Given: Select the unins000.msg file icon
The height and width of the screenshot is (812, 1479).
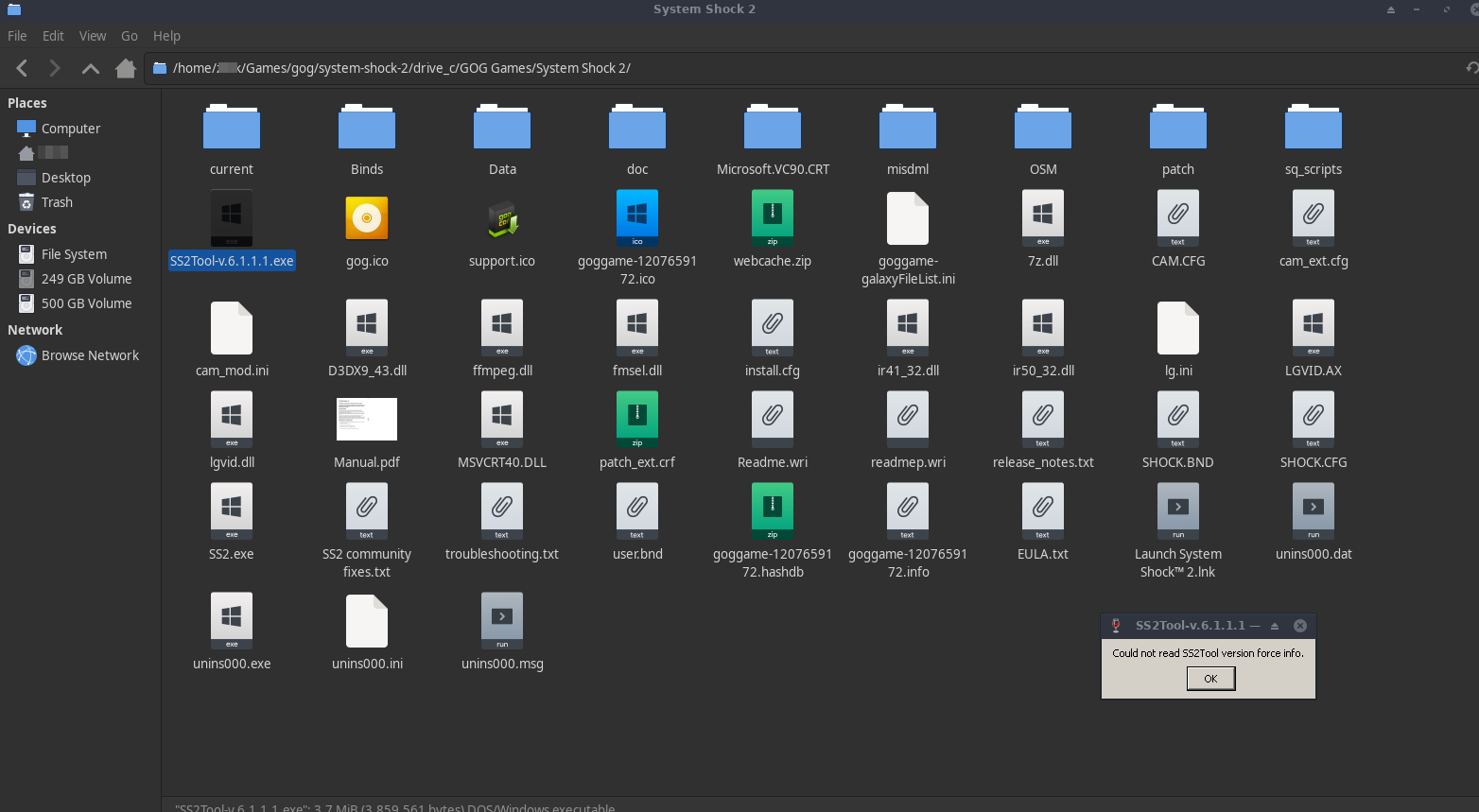Looking at the screenshot, I should [x=502, y=621].
